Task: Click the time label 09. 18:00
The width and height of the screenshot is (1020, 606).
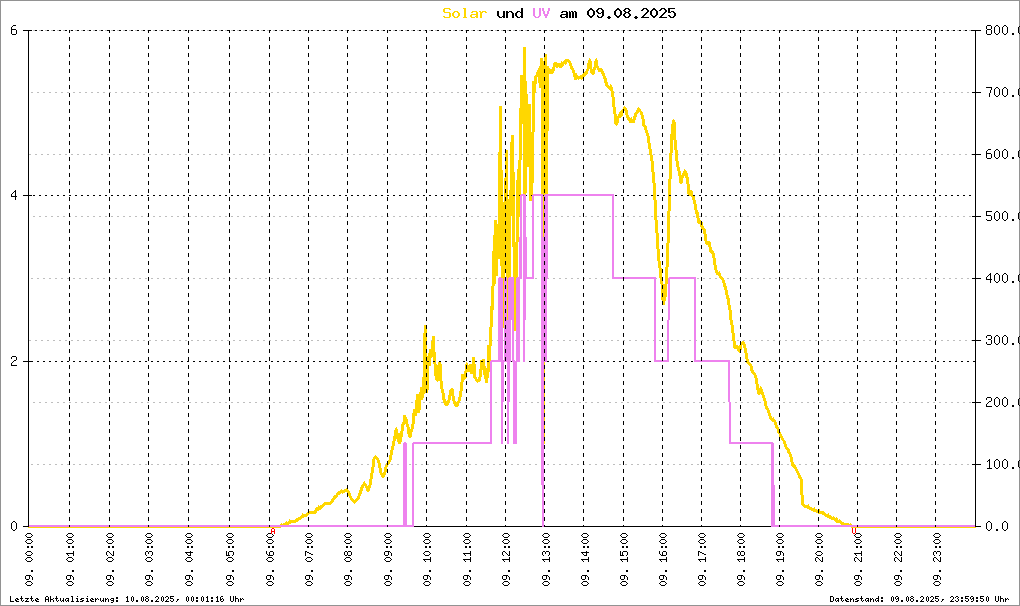Action: (741, 559)
